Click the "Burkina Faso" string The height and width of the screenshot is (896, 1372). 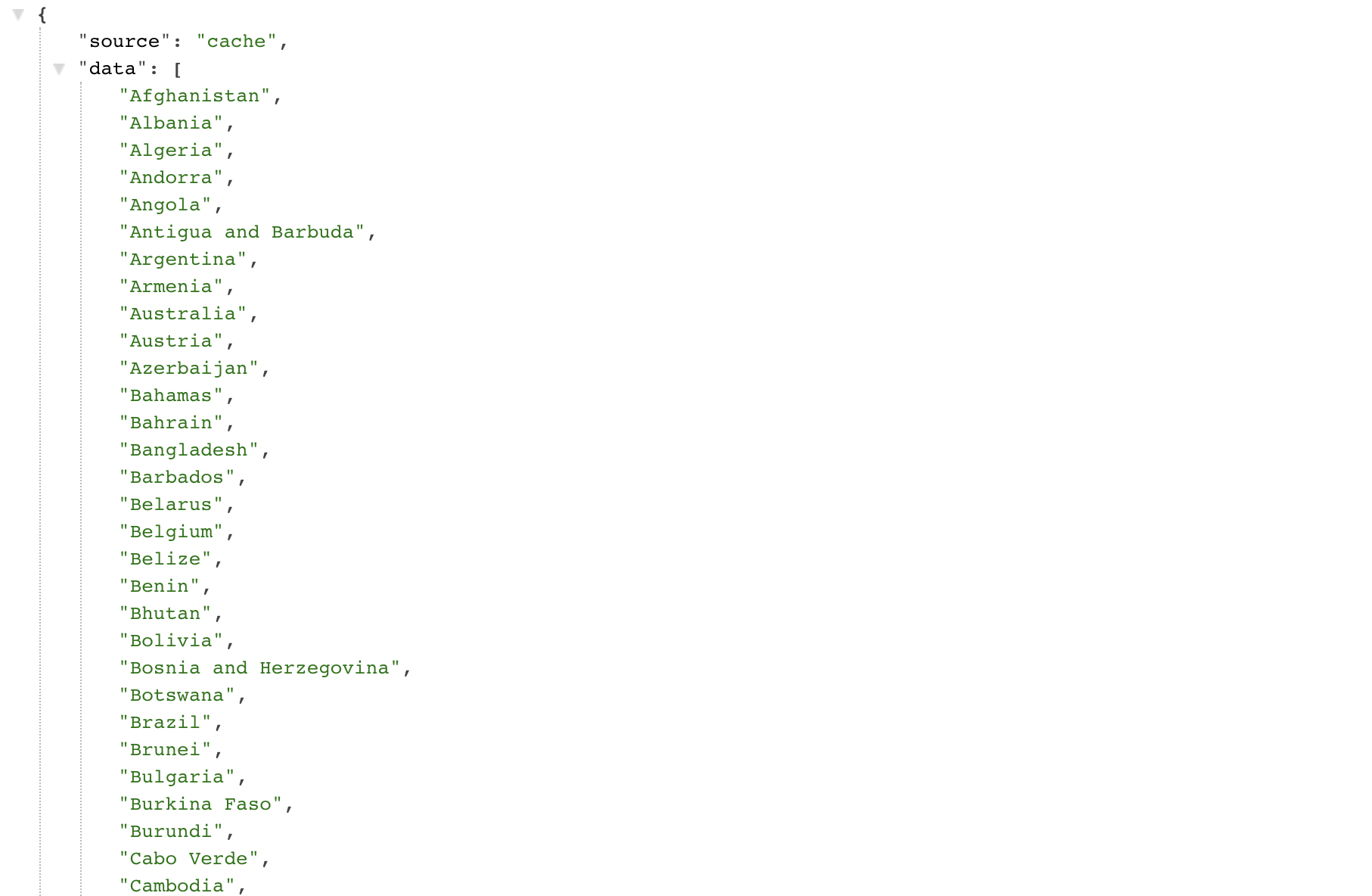[x=201, y=804]
